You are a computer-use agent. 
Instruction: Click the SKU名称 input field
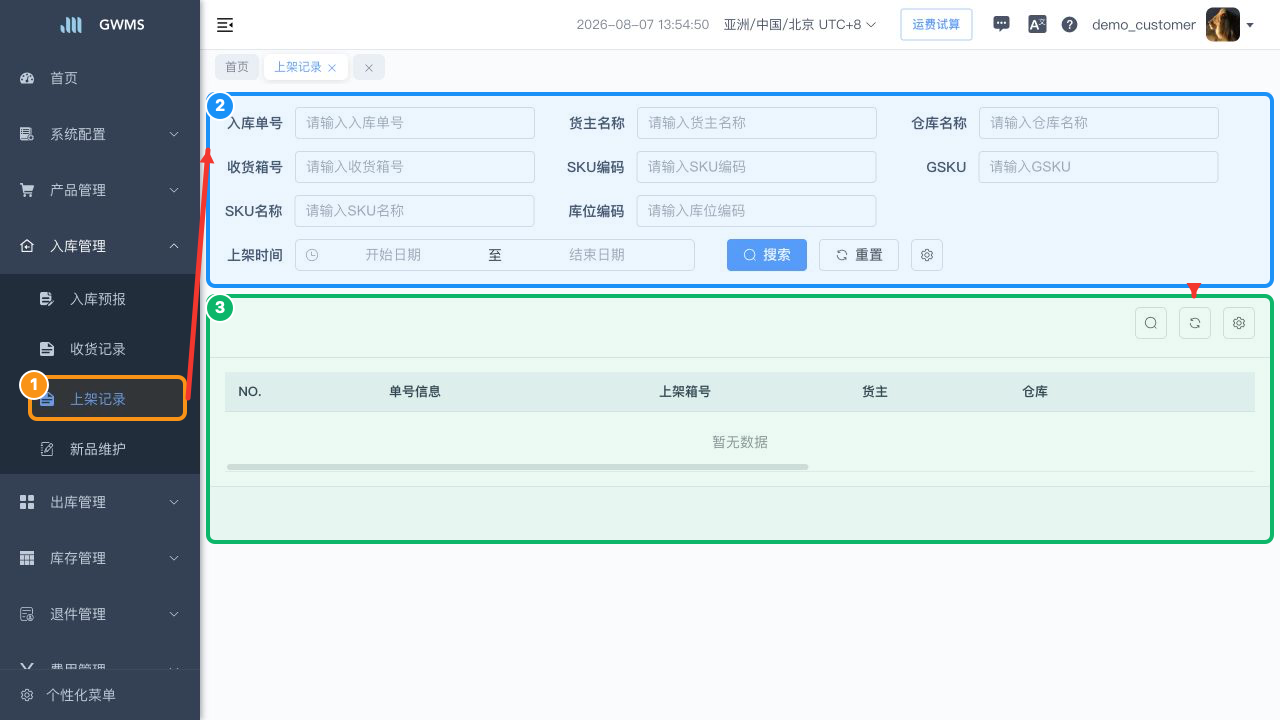pyautogui.click(x=415, y=211)
